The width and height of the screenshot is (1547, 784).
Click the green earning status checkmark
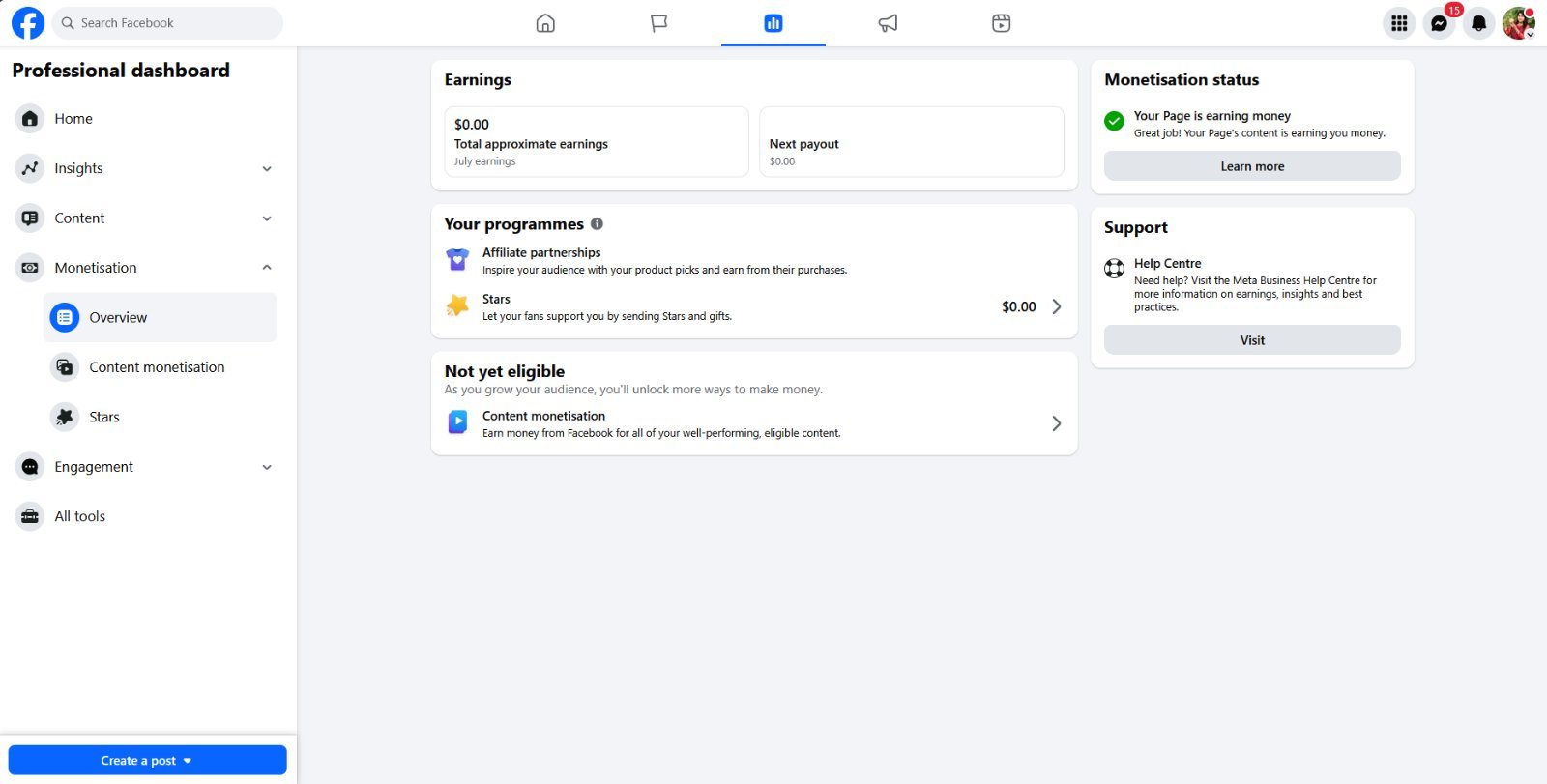tap(1115, 121)
